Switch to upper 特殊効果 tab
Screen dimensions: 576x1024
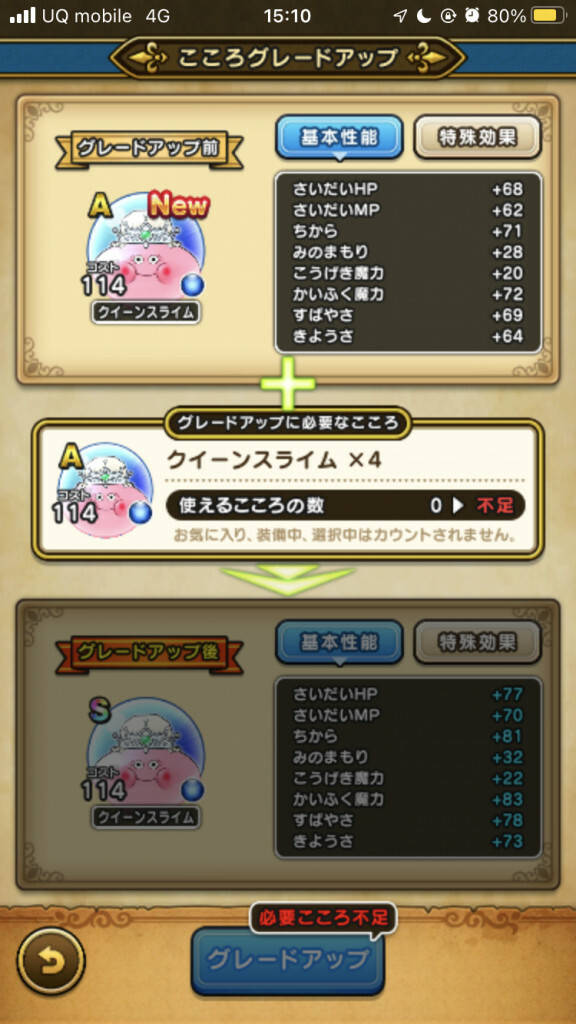point(478,137)
